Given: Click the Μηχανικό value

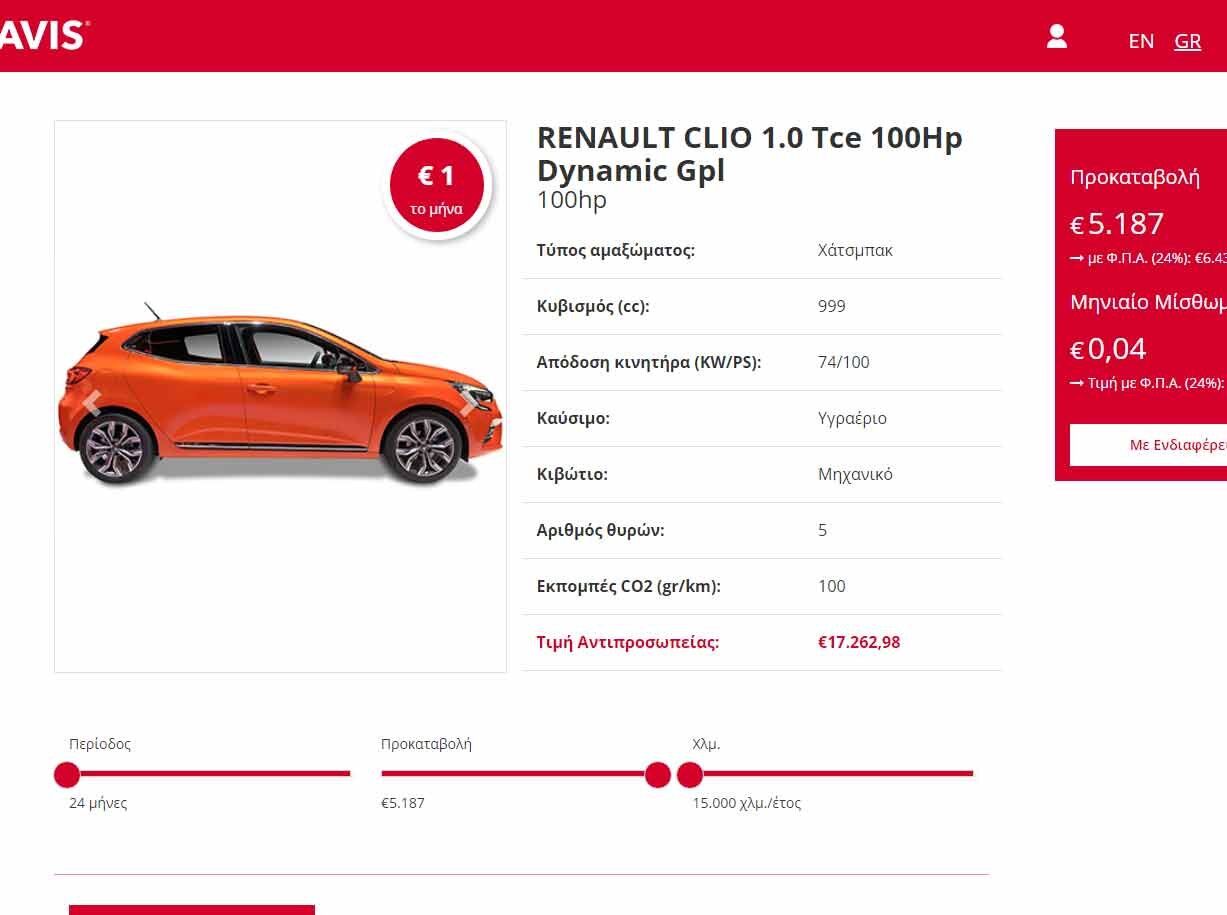Looking at the screenshot, I should click(855, 474).
